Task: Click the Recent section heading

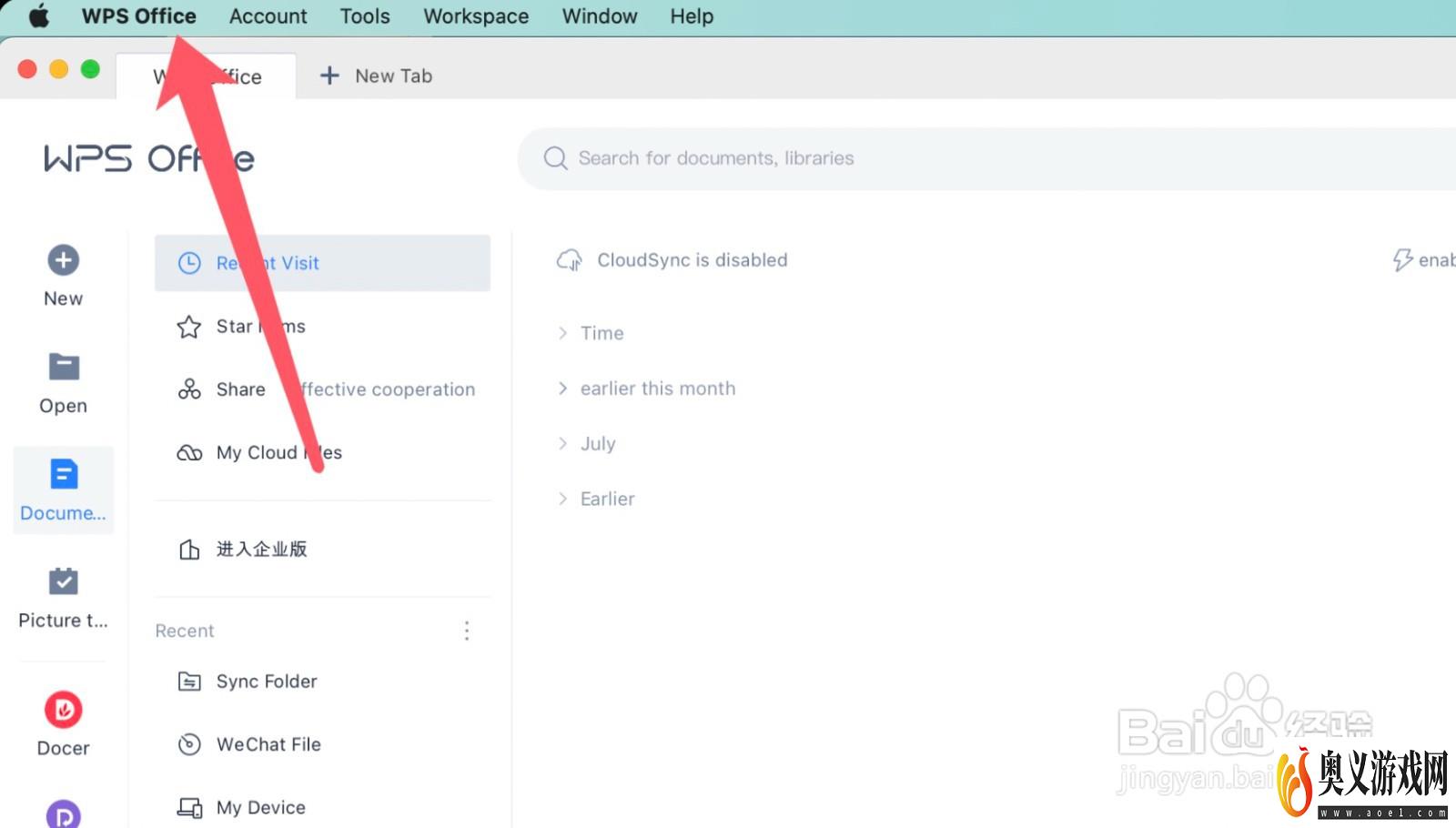Action: (x=185, y=631)
